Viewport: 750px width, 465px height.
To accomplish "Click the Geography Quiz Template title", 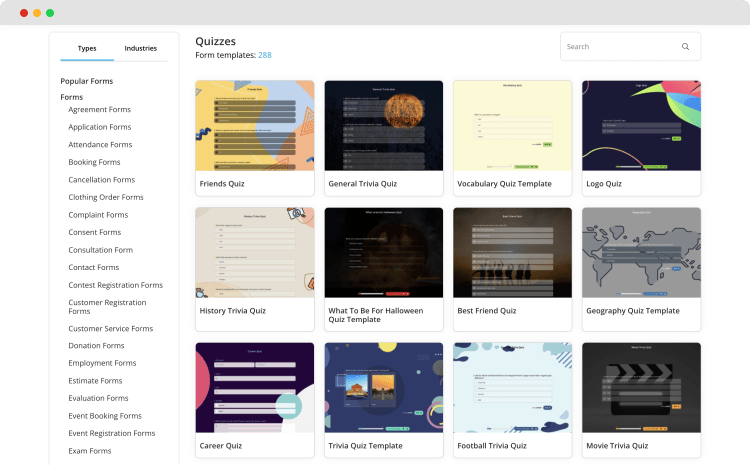I will 633,310.
